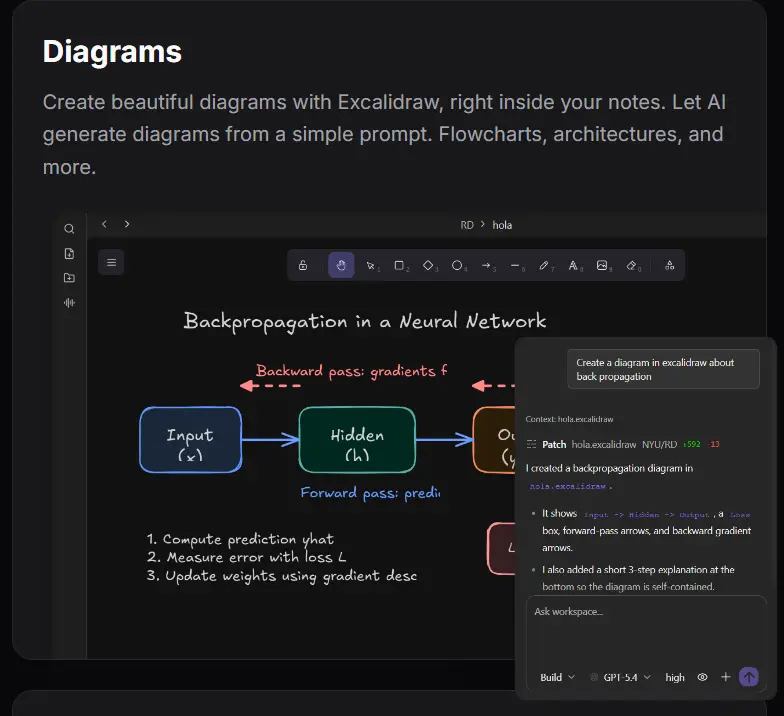Select the Text tool
This screenshot has width=784, height=716.
point(574,266)
